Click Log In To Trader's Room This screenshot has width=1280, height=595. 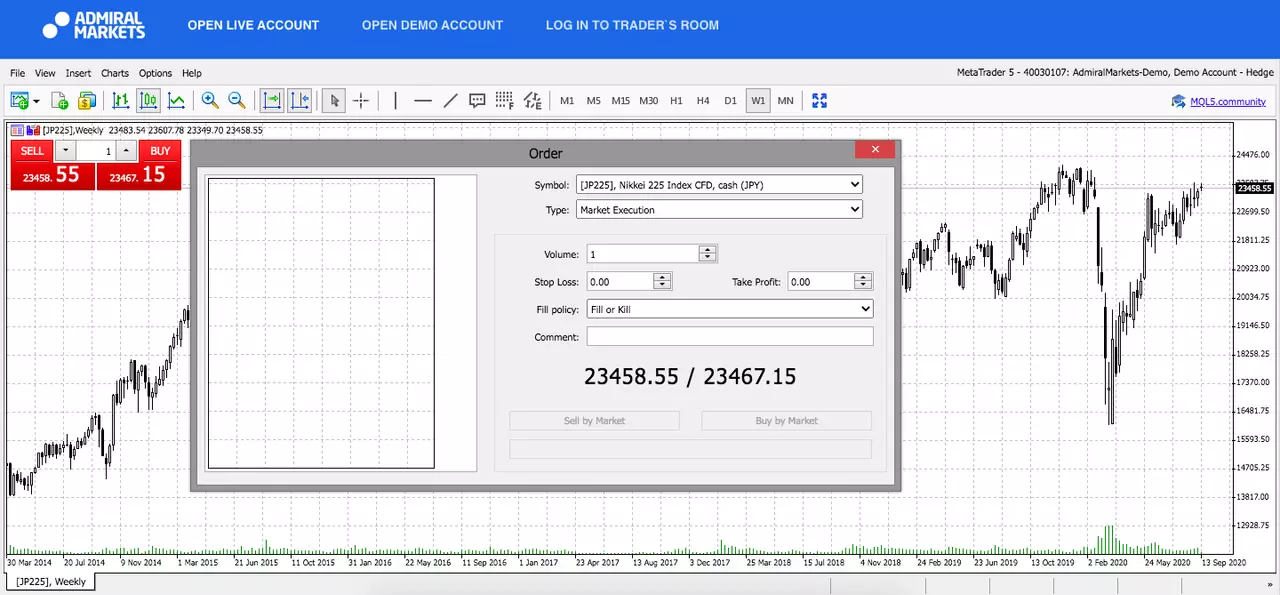tap(632, 25)
